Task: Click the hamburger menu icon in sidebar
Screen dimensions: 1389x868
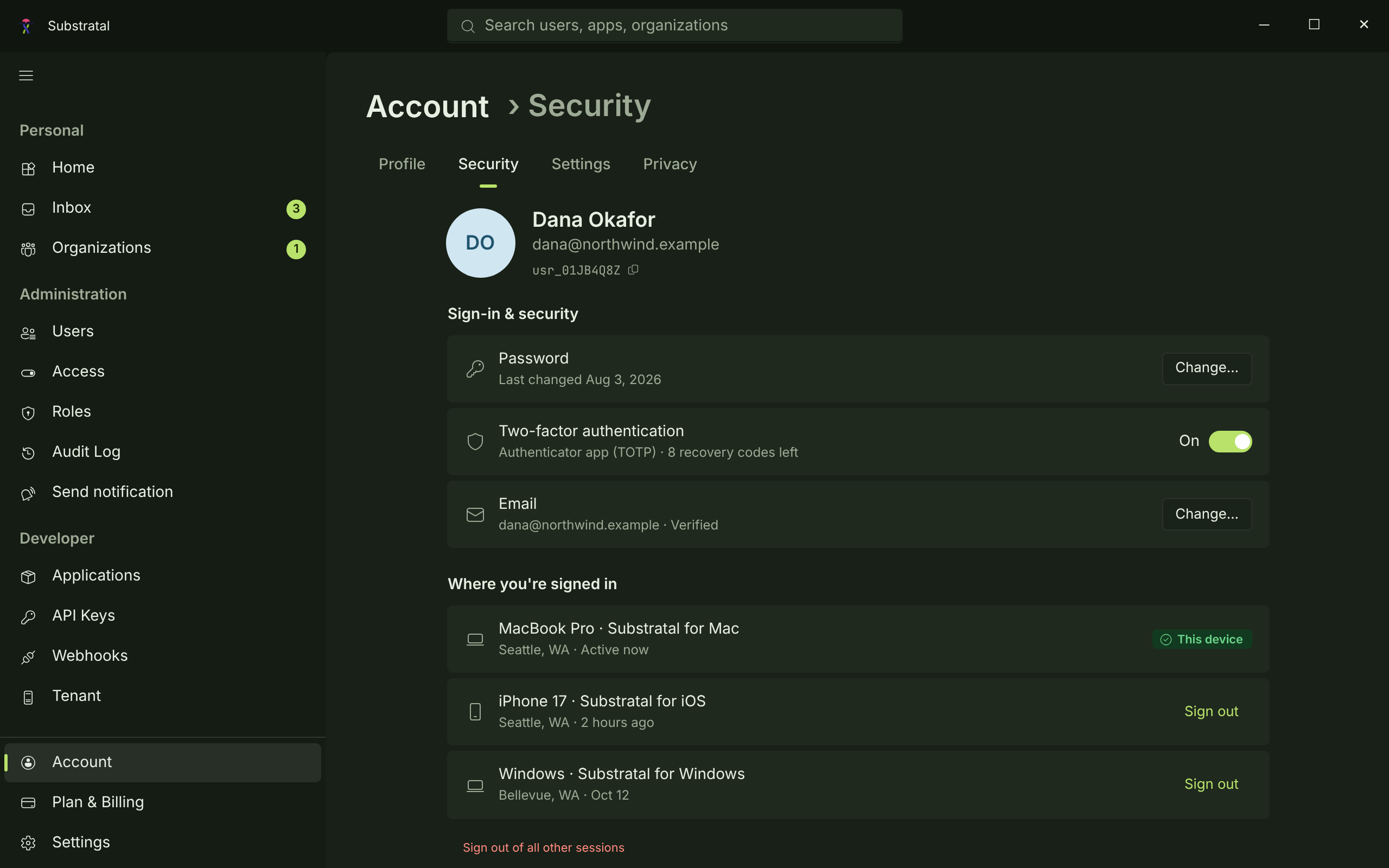Action: click(26, 75)
